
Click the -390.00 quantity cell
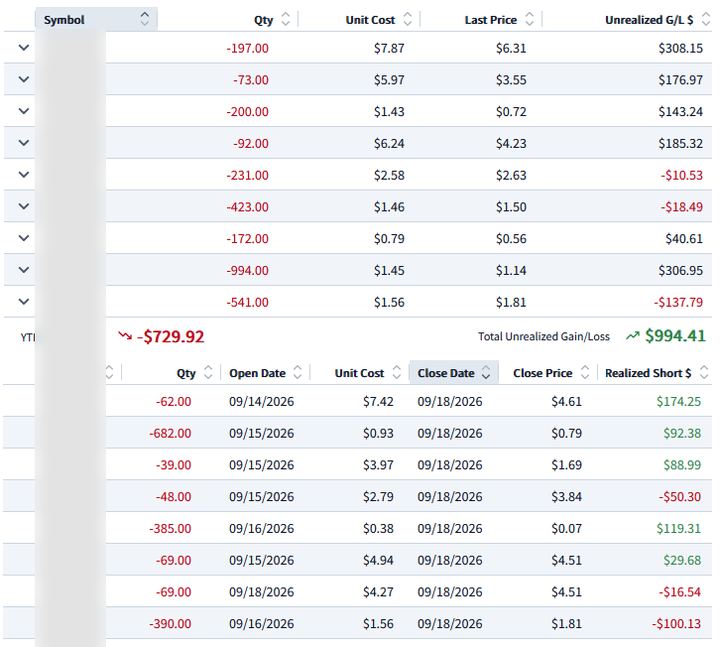[170, 624]
